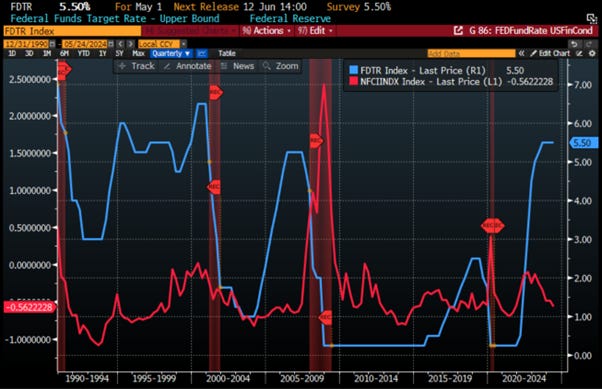Click blue 5.50 right-axis value label
Image resolution: width=602 pixels, height=389 pixels.
(583, 143)
